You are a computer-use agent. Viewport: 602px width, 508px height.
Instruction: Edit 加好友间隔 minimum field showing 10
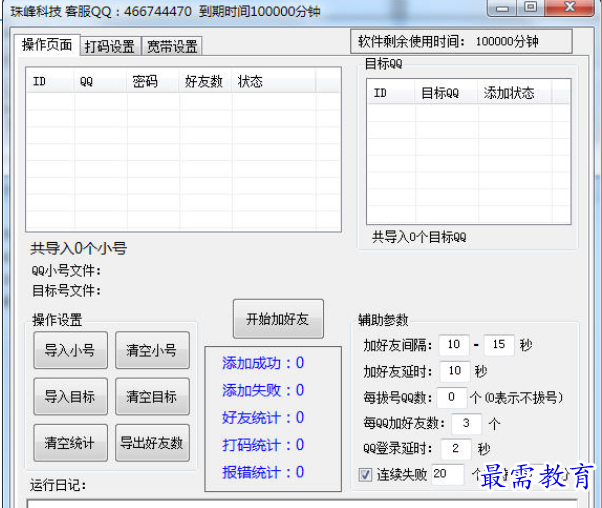pyautogui.click(x=454, y=344)
